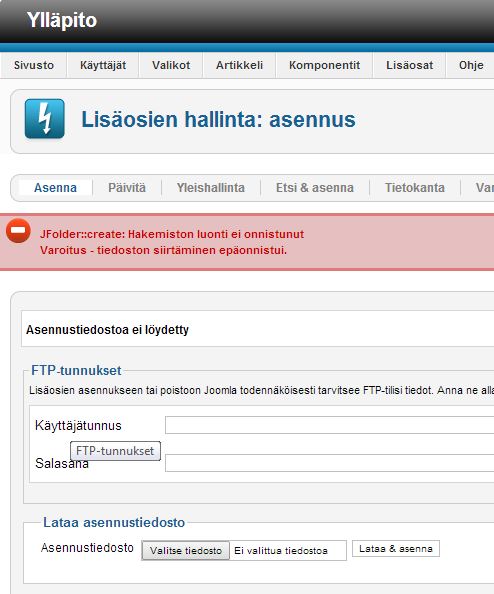Open the Lisäosat menu

pos(410,65)
